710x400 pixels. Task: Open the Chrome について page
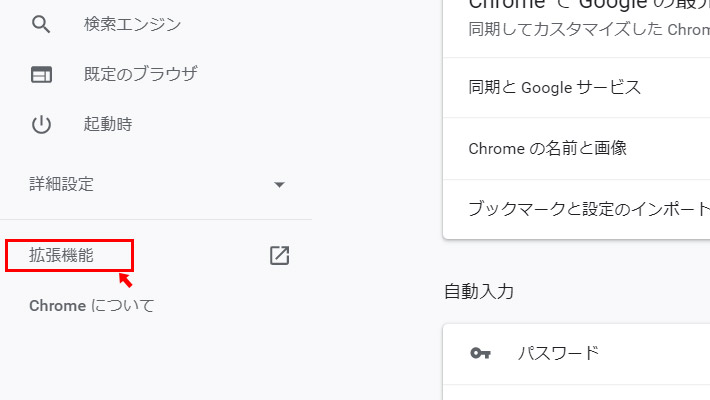coord(92,305)
